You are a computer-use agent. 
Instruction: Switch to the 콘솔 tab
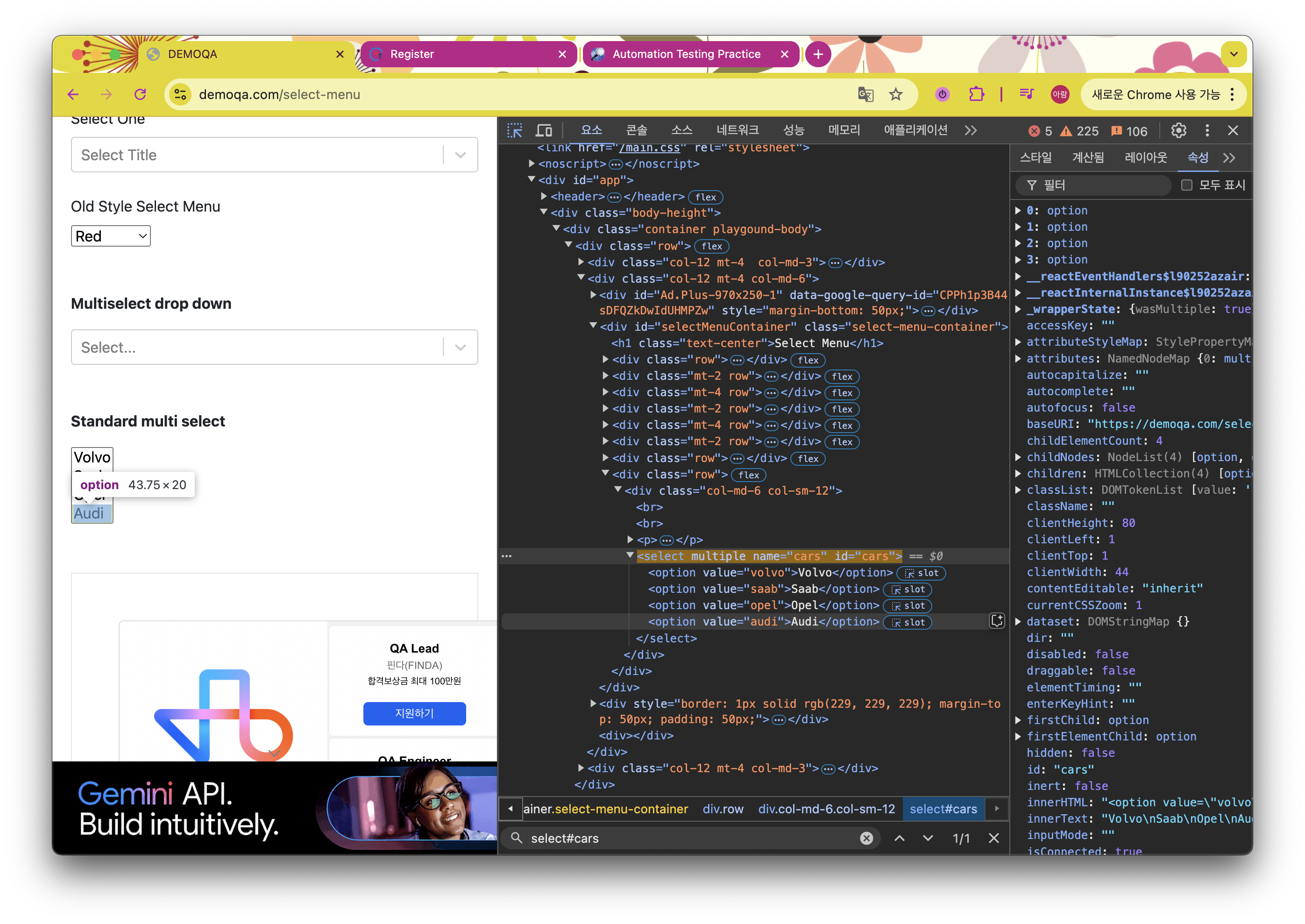click(x=636, y=131)
